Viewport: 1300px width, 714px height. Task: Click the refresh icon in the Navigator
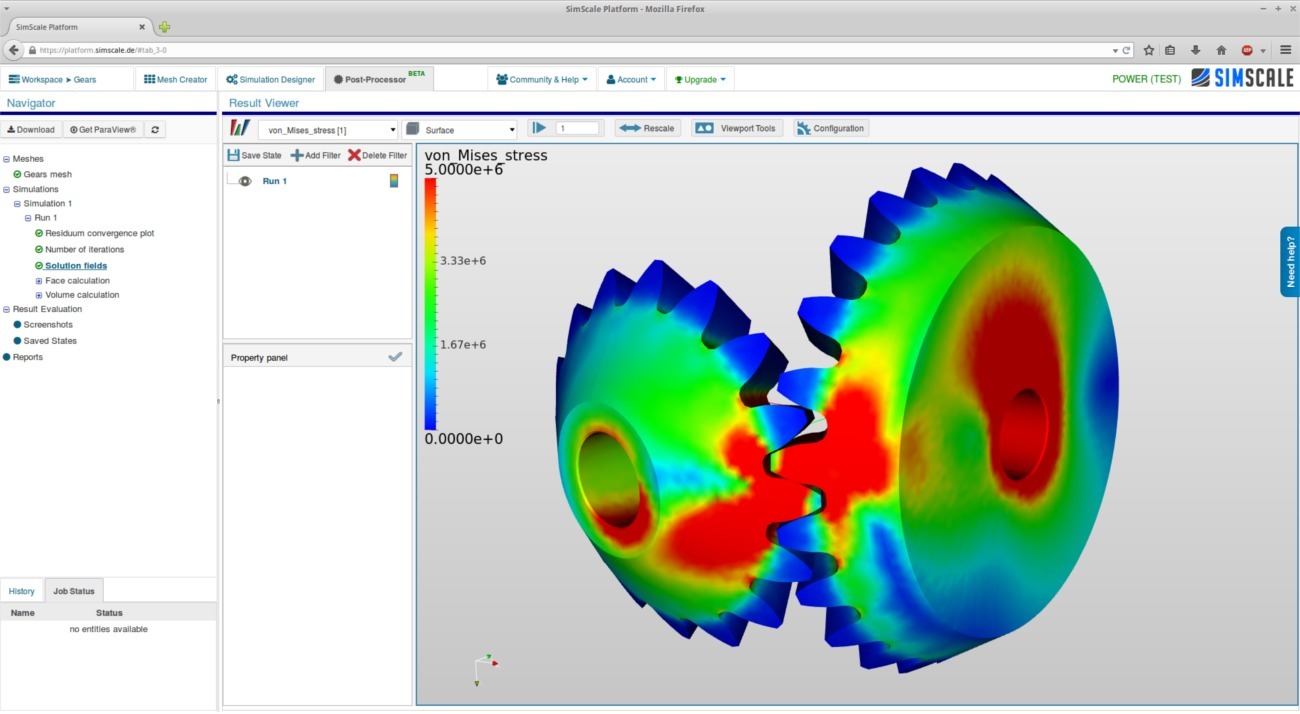point(155,129)
